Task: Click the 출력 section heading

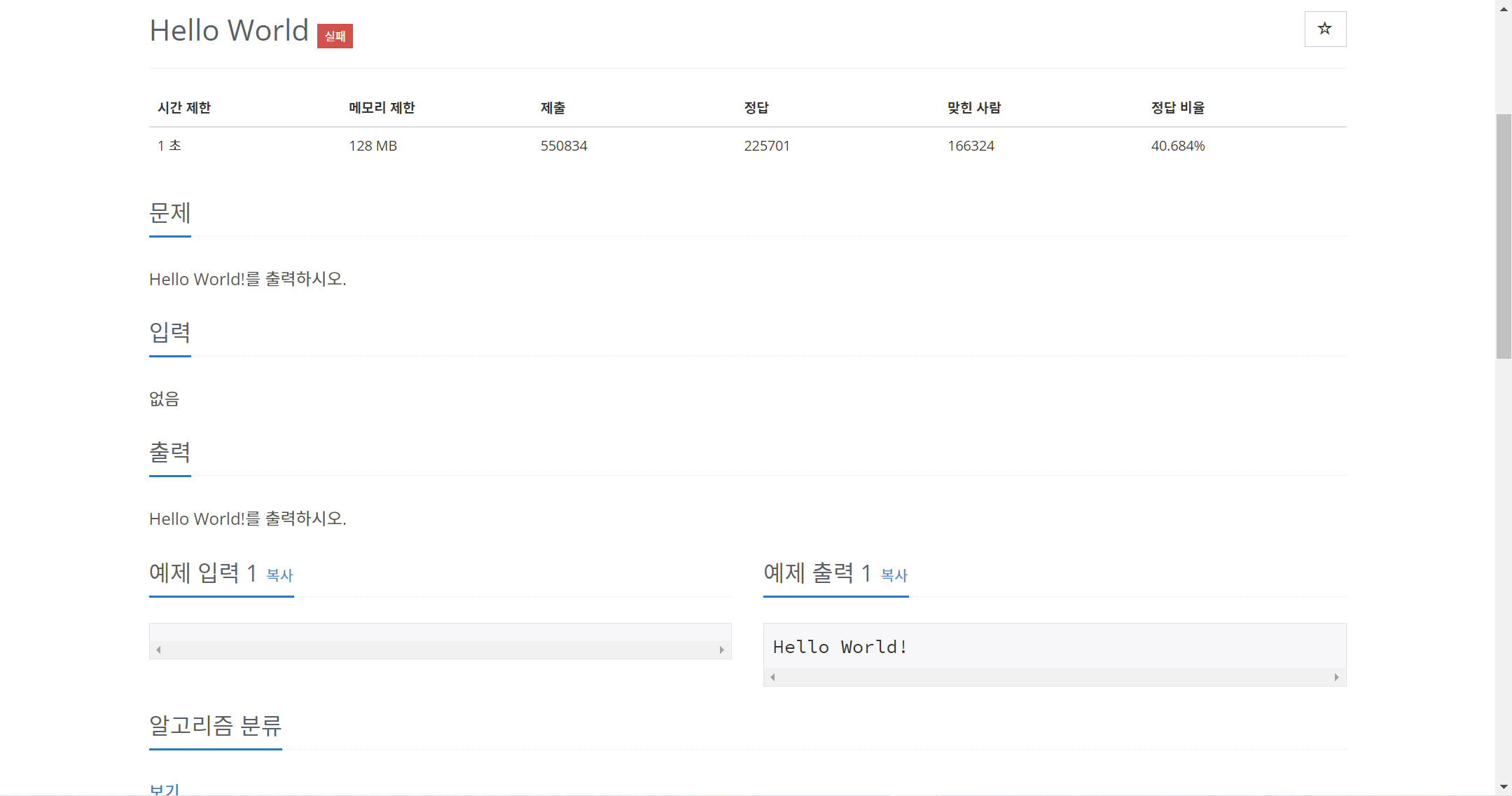Action: [169, 452]
